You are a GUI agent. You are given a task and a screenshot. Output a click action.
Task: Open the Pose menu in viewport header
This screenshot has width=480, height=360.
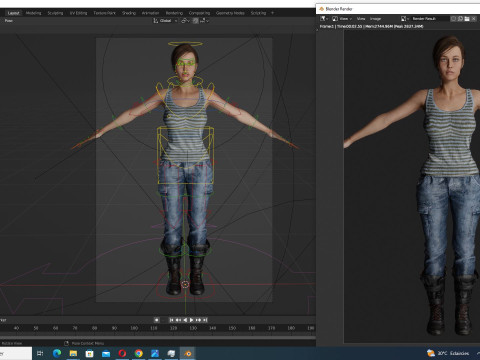(9, 21)
